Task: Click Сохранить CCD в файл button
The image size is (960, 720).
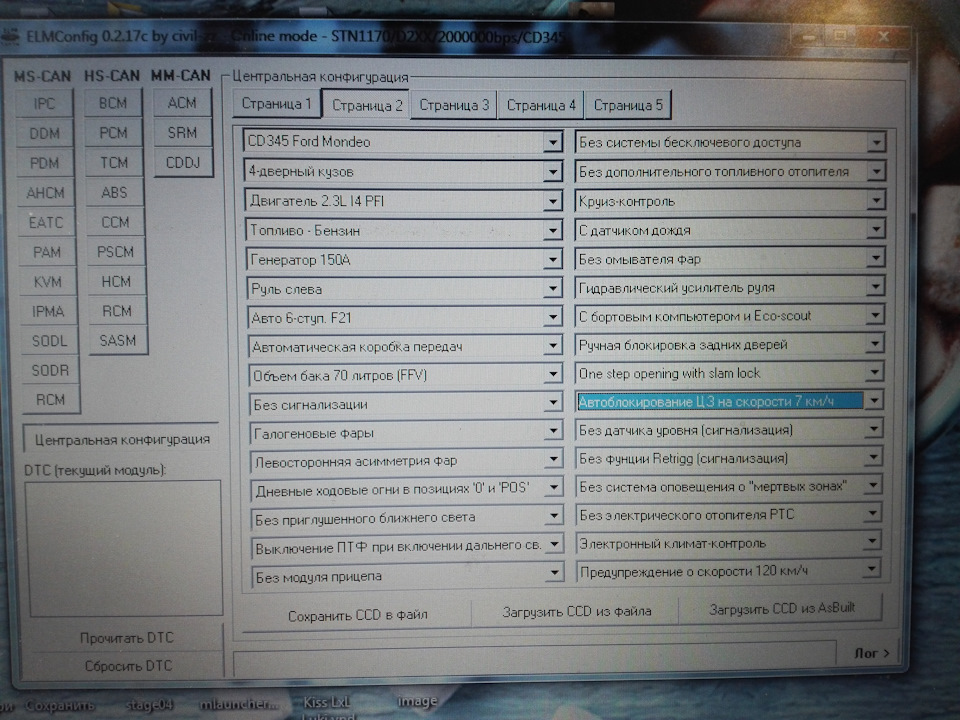Action: [x=358, y=615]
